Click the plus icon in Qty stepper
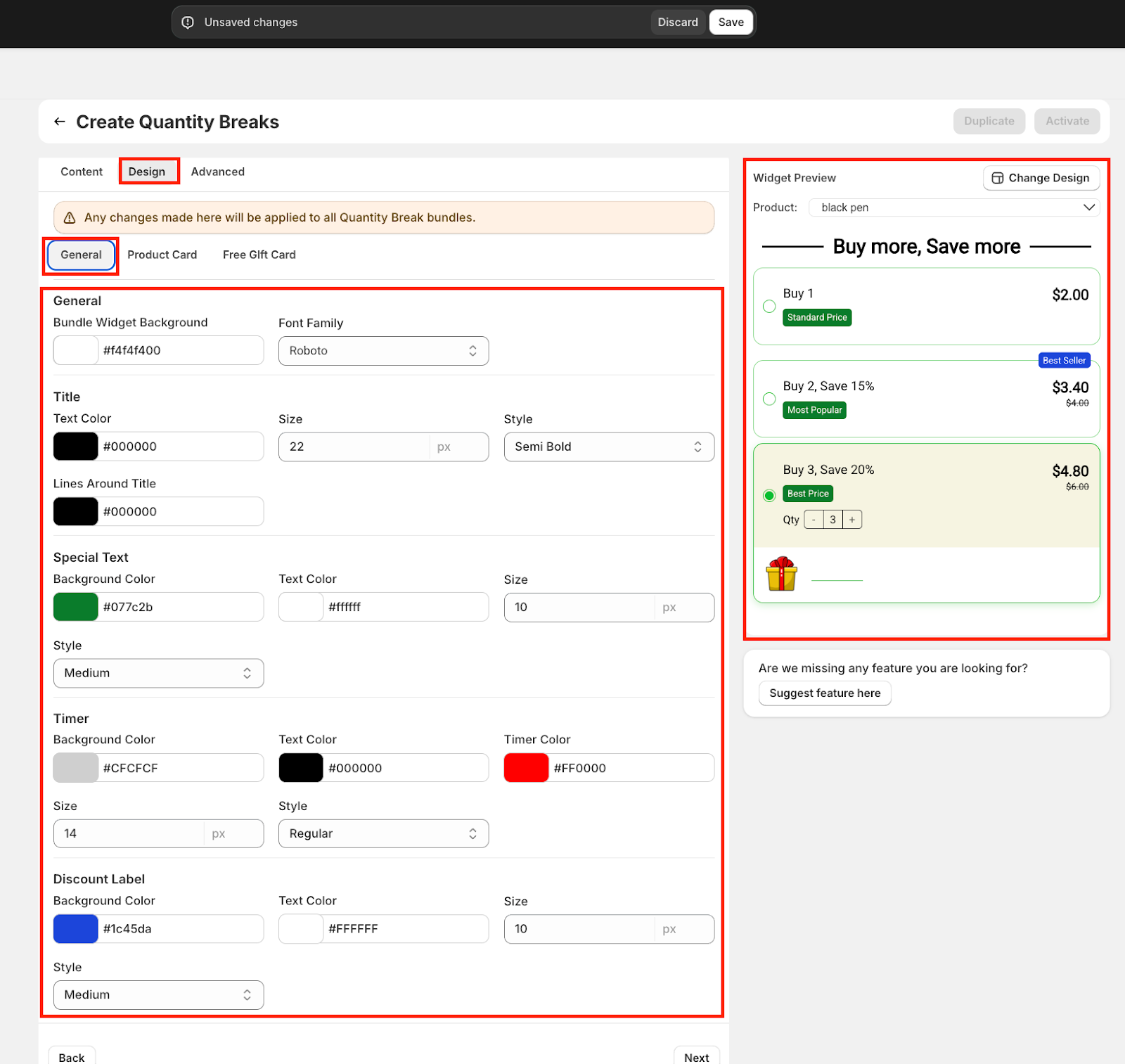Viewport: 1125px width, 1064px height. click(x=851, y=520)
